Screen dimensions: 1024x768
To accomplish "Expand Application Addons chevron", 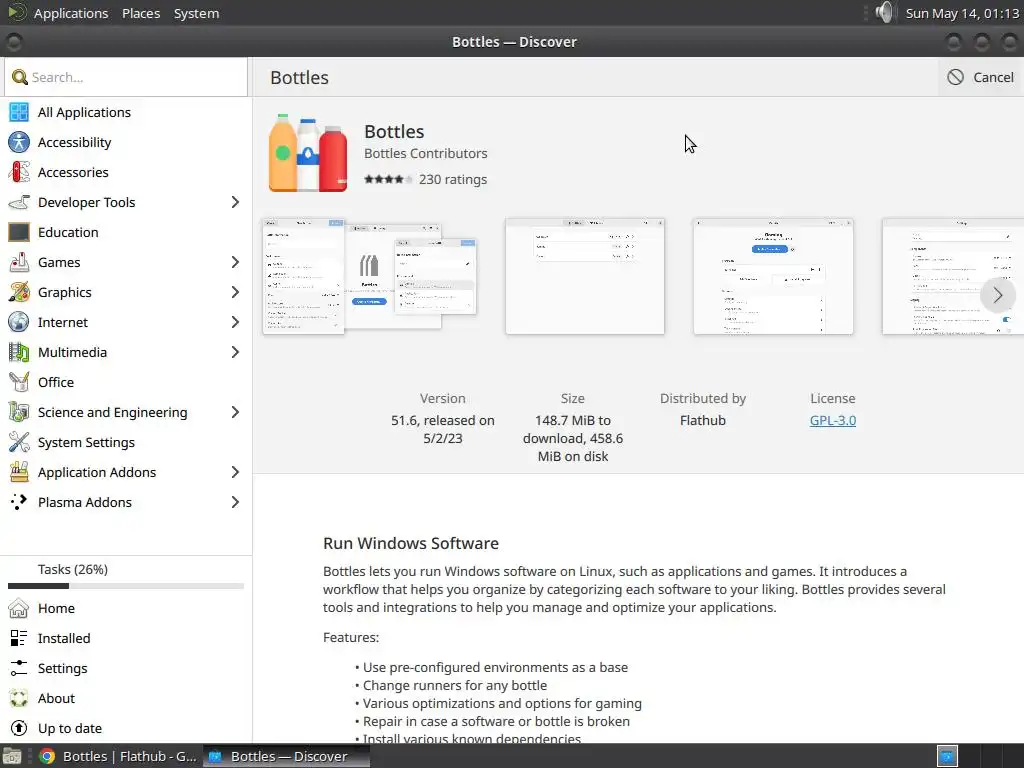I will click(235, 473).
